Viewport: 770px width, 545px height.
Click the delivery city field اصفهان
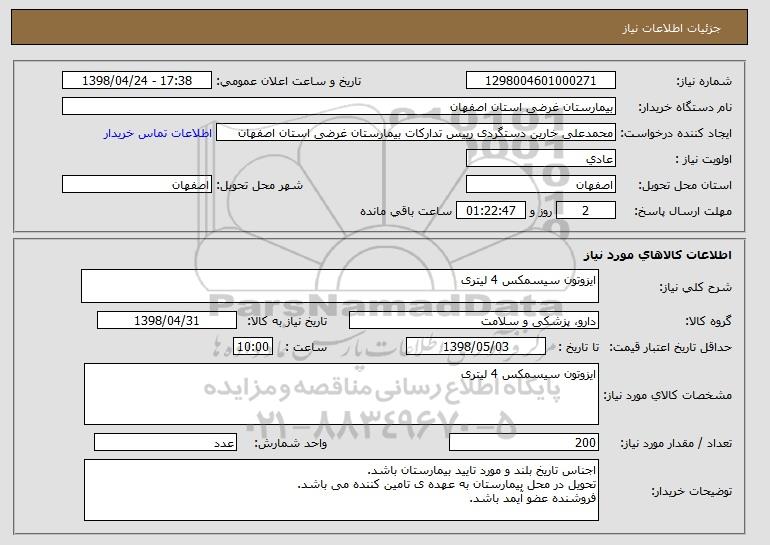click(x=137, y=185)
